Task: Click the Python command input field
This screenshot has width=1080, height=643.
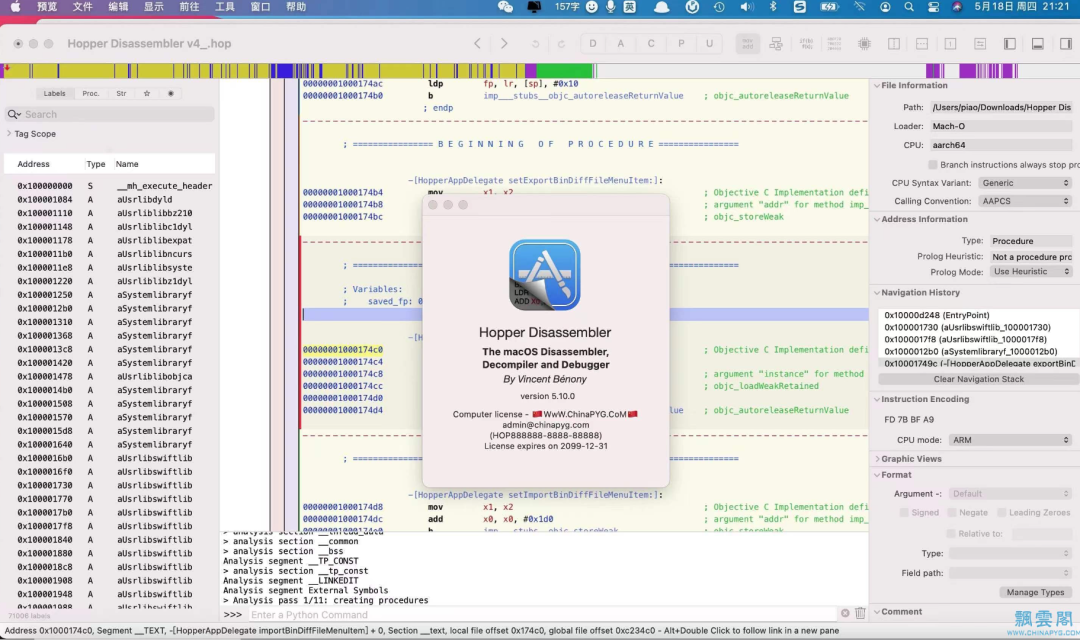Action: [543, 615]
